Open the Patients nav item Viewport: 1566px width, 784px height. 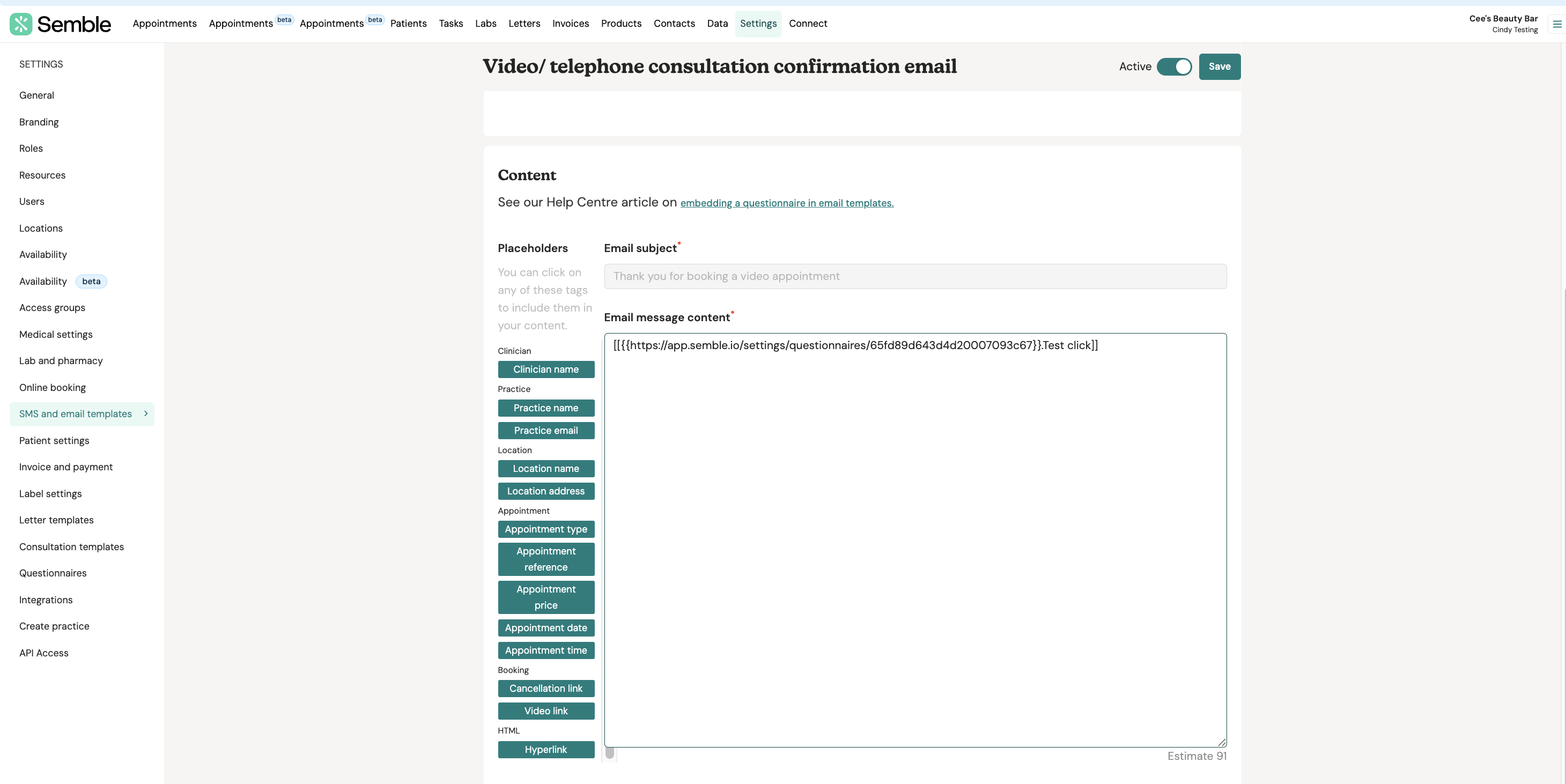(x=409, y=24)
